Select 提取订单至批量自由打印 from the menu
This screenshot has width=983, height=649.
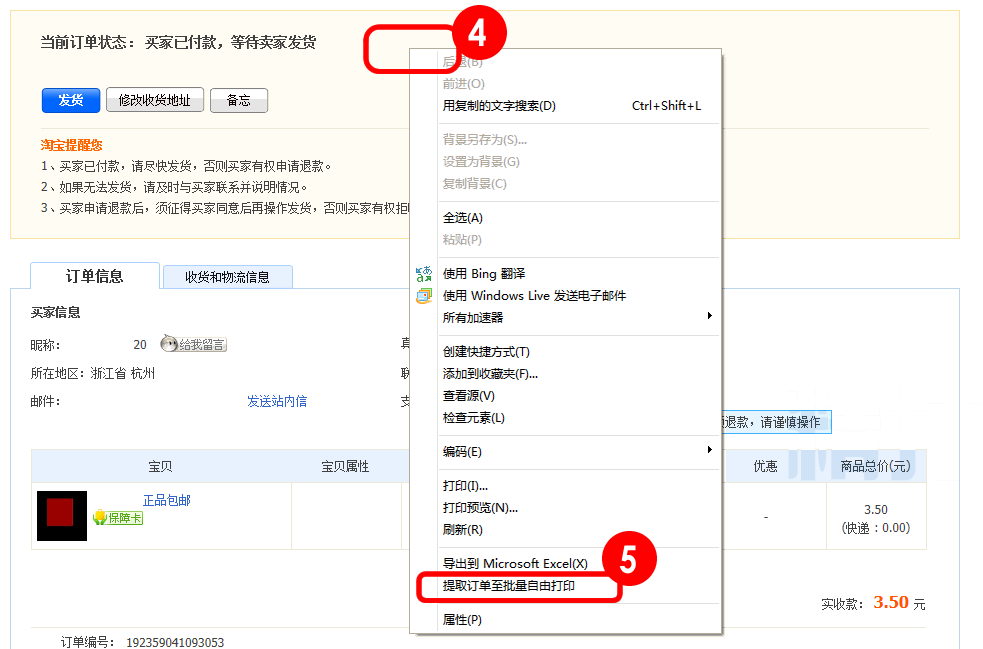[520, 587]
